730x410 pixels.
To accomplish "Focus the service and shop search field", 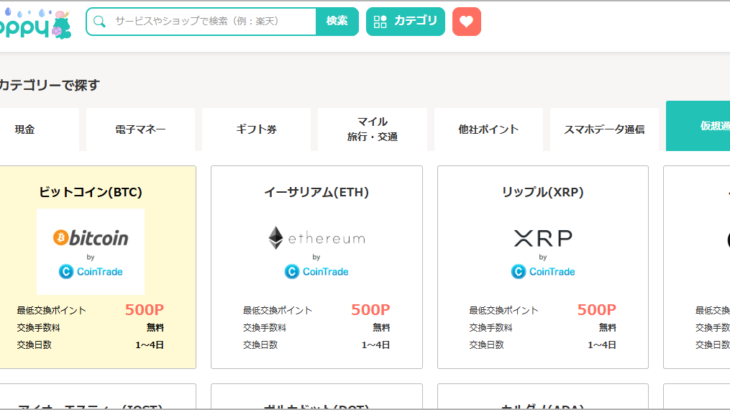I will (201, 21).
